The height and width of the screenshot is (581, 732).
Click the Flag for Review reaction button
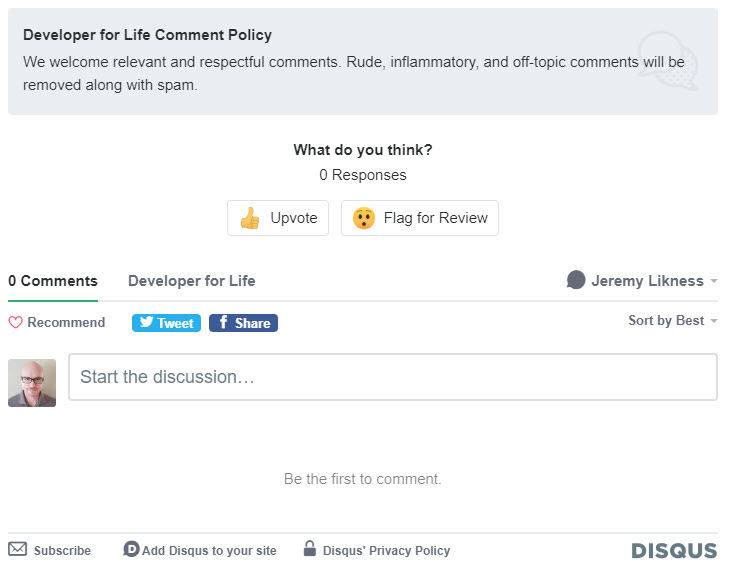point(420,218)
